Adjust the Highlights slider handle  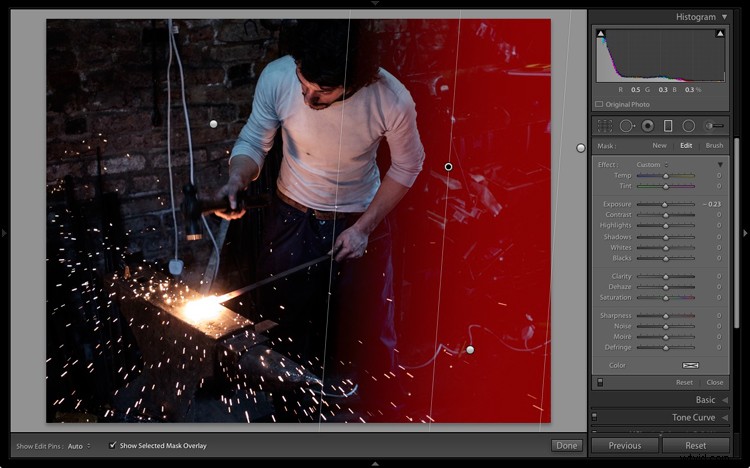click(665, 226)
